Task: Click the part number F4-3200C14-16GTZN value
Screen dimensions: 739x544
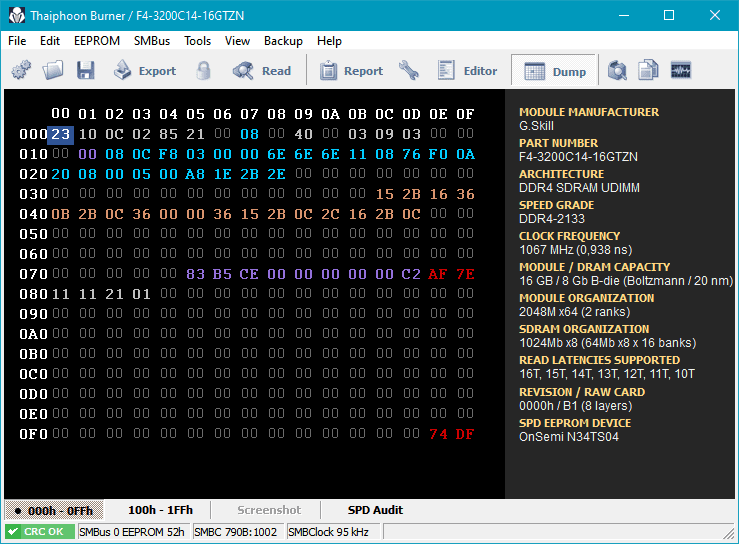Action: tap(578, 157)
